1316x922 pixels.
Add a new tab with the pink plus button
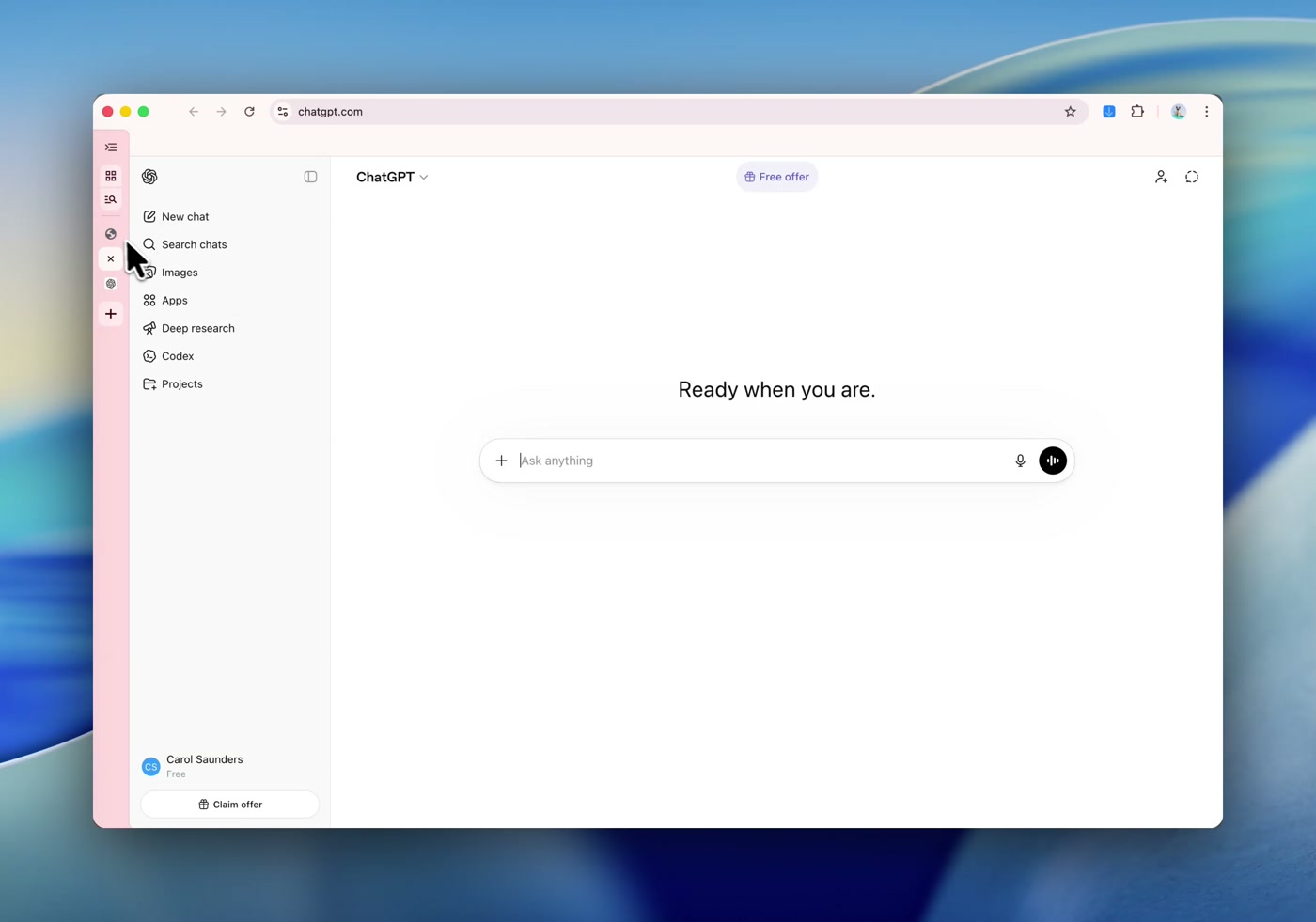111,314
